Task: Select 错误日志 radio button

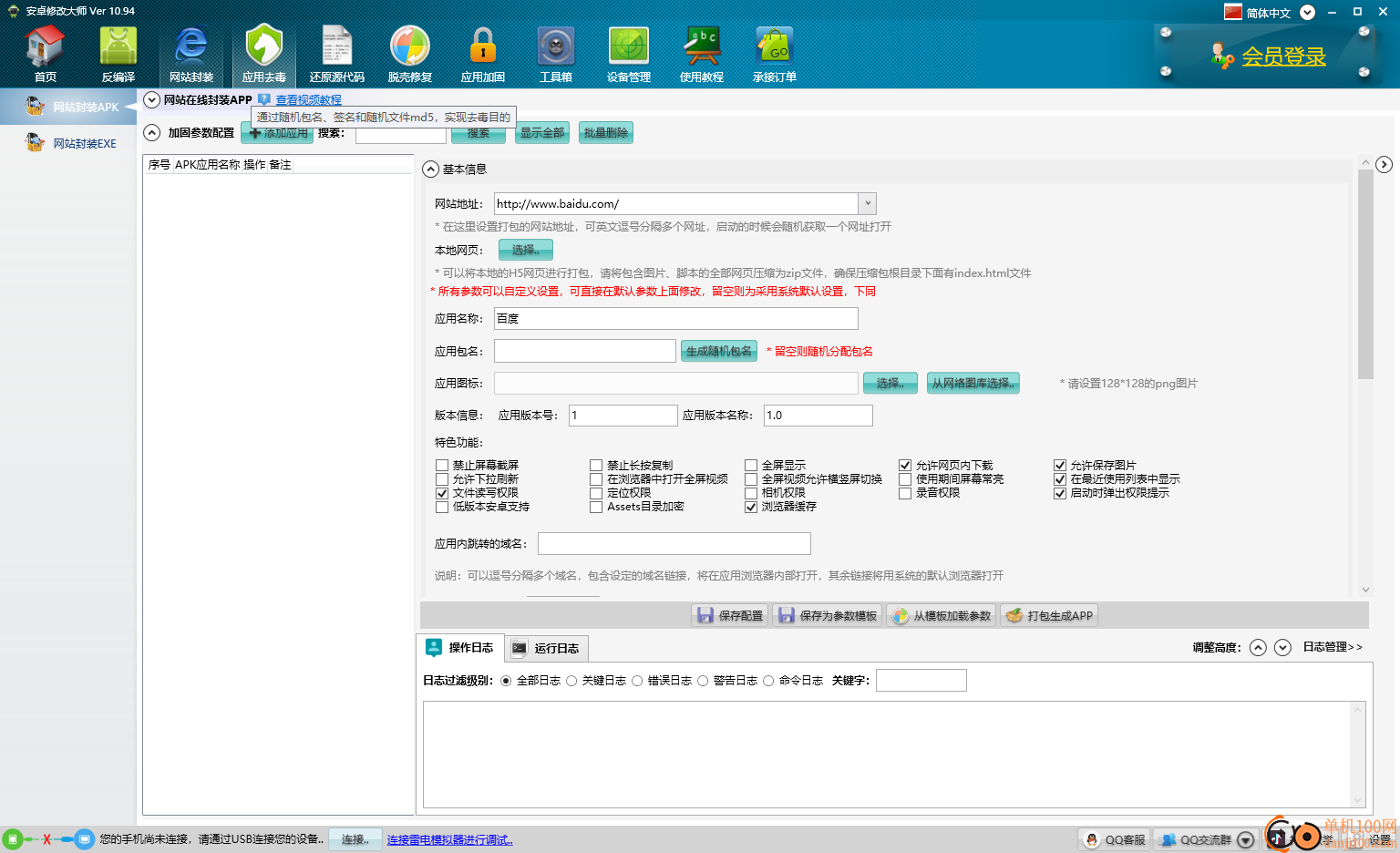Action: (637, 681)
